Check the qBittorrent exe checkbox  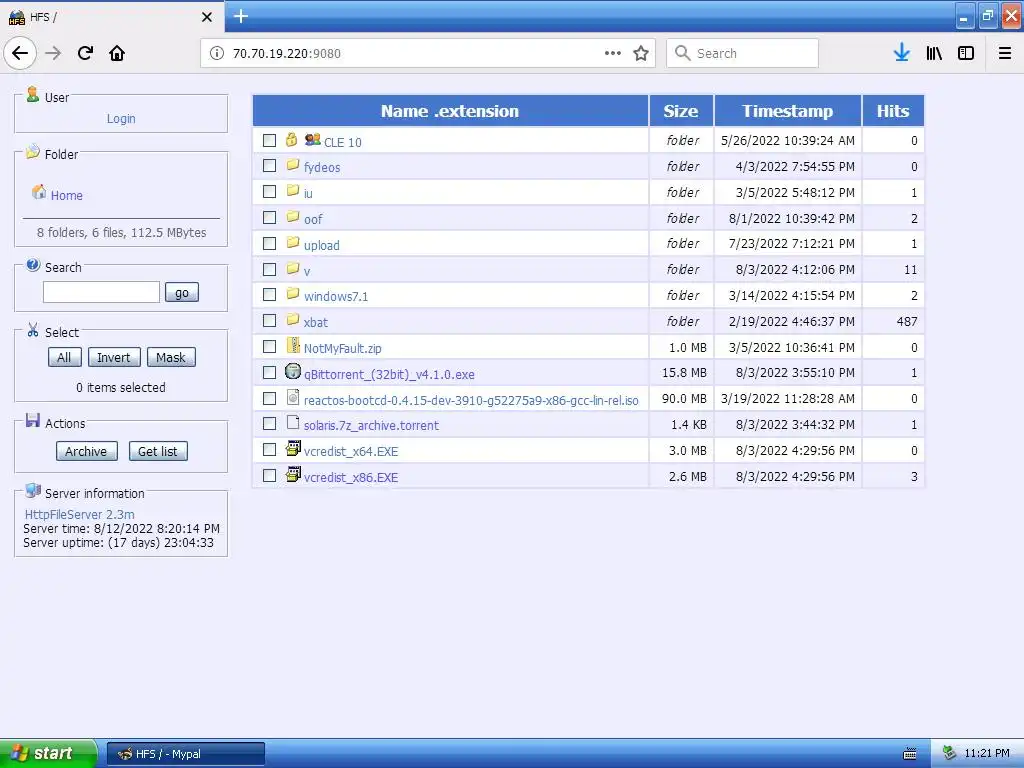tap(269, 372)
